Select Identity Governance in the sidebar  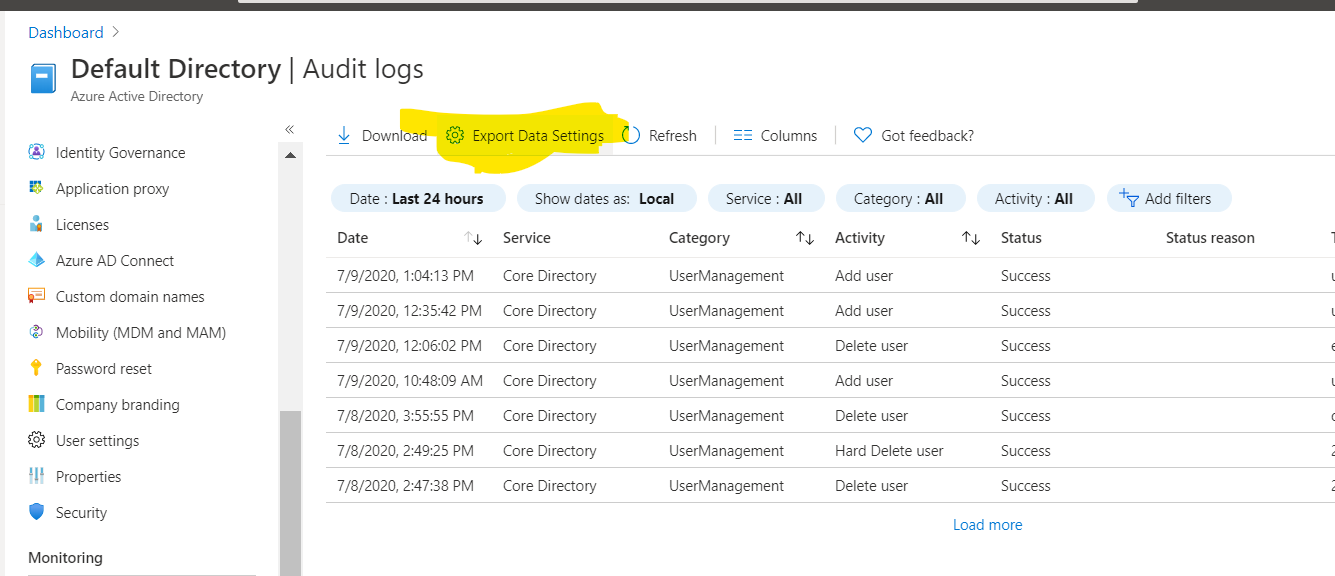coord(120,152)
